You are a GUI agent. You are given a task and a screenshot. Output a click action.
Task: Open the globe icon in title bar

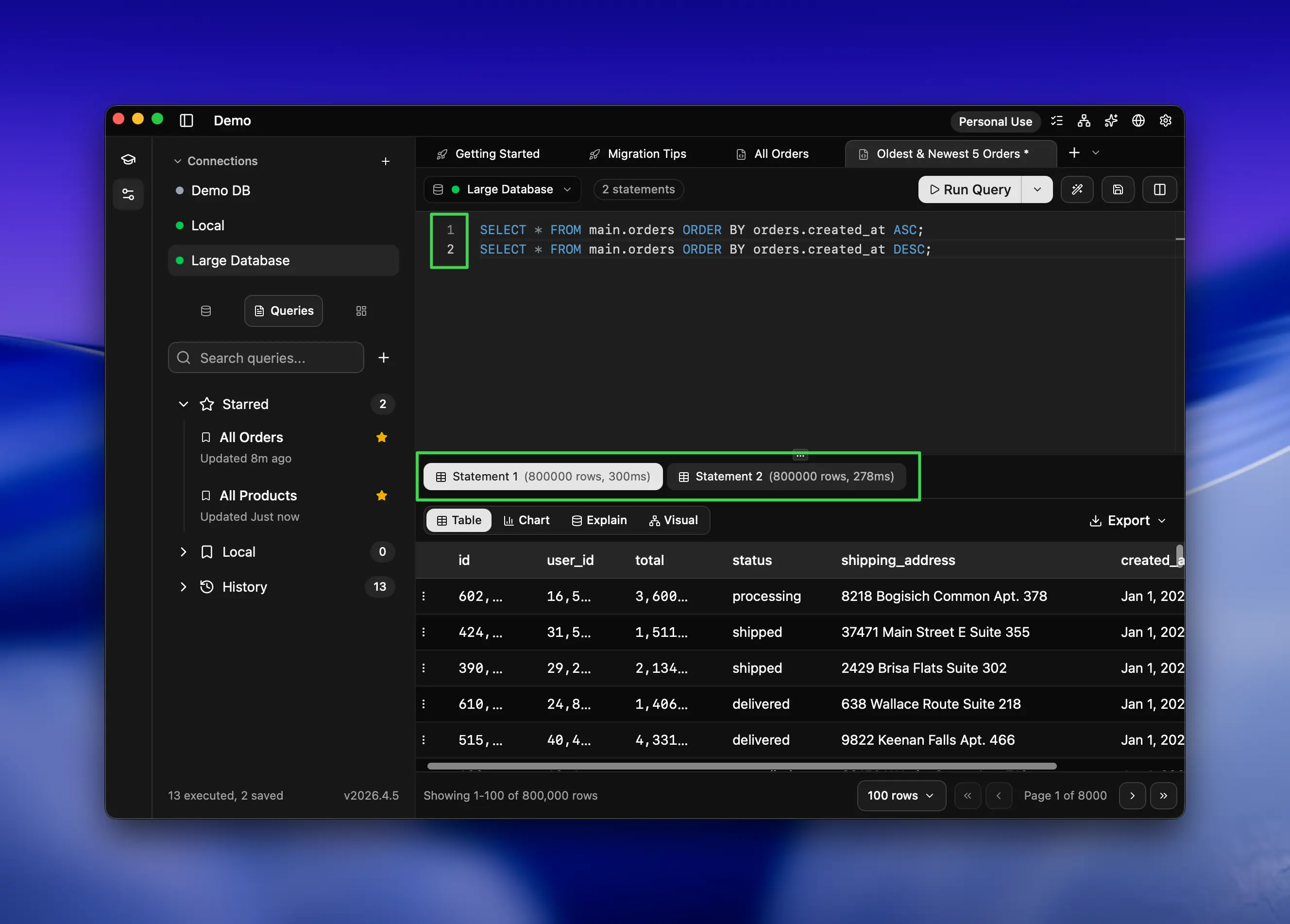(1138, 120)
